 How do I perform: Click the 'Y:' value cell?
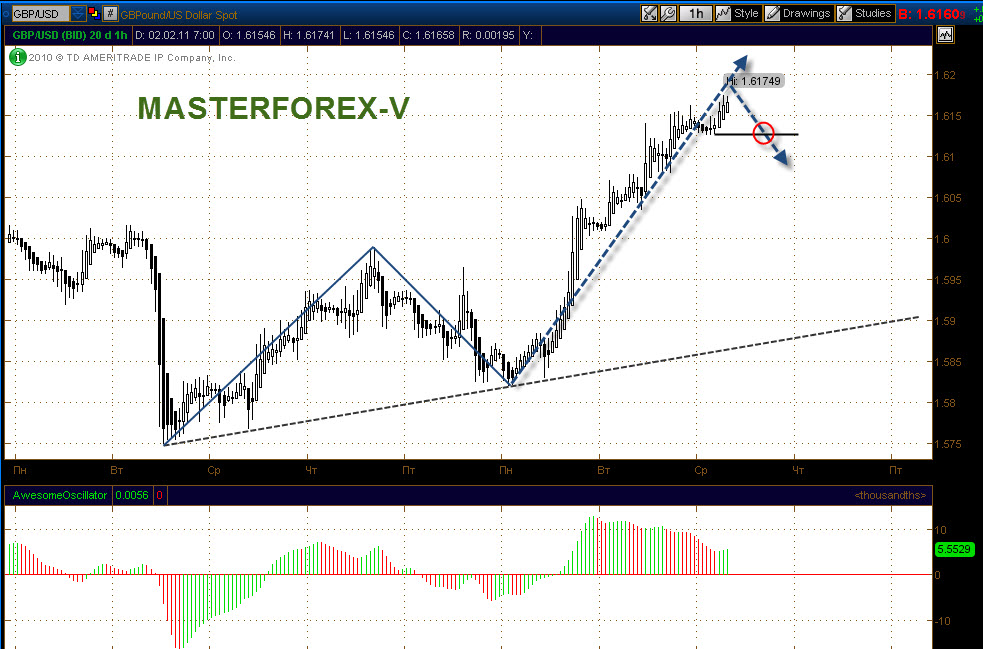click(x=530, y=35)
